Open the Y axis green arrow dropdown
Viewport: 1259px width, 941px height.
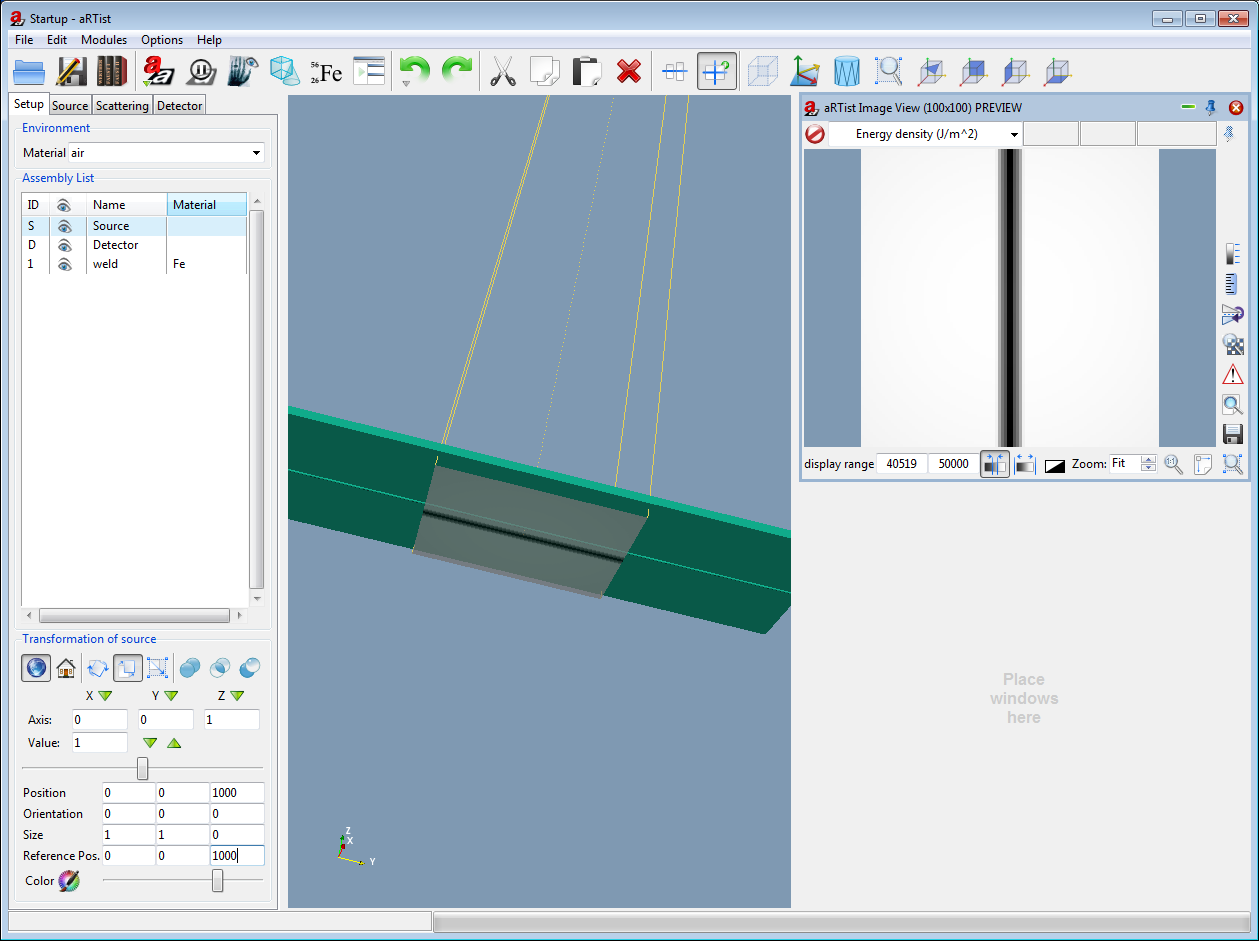click(171, 695)
